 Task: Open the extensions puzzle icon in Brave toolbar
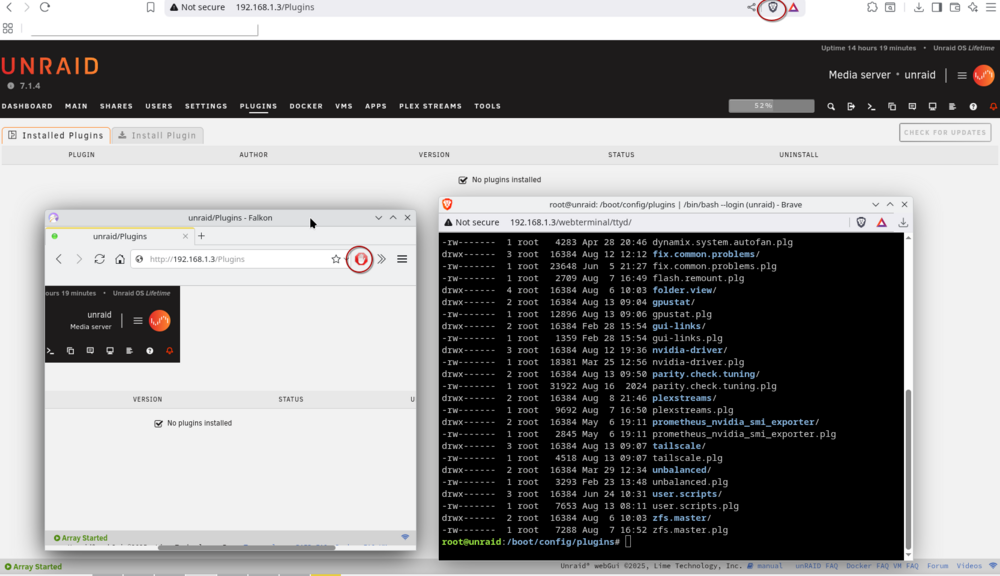point(872,8)
